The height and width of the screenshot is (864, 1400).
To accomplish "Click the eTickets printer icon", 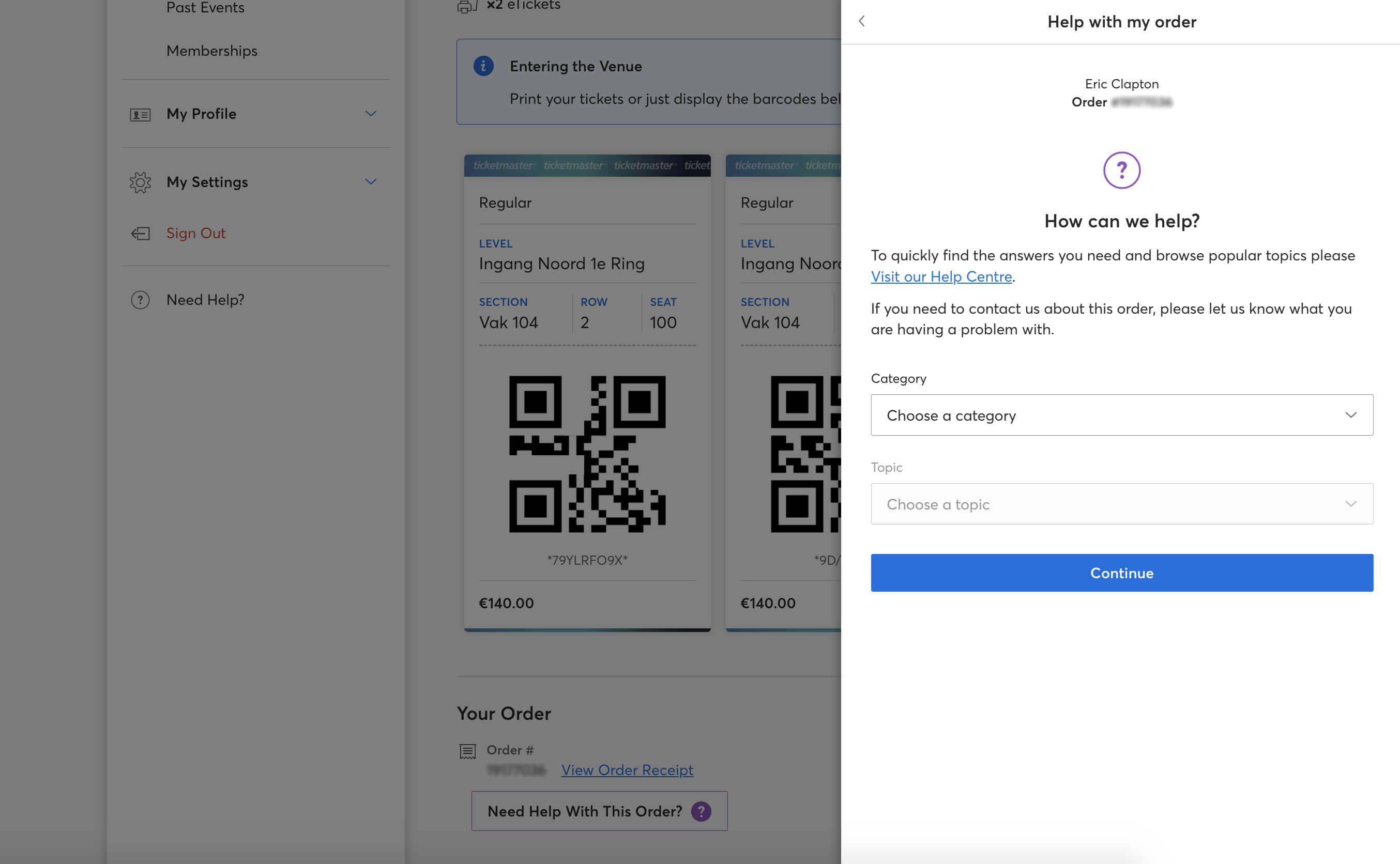I will click(467, 6).
